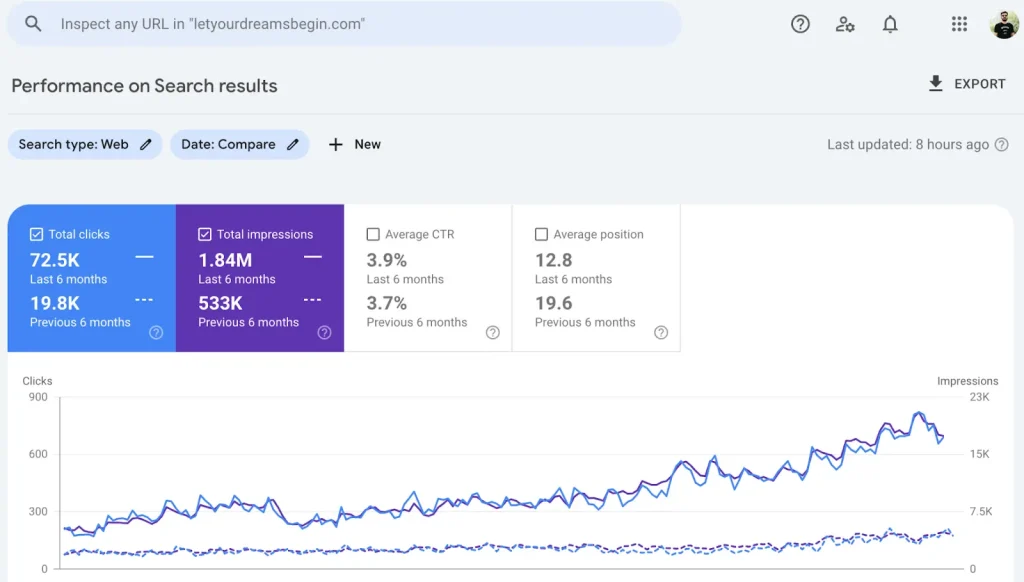Click the peak of the clicks line chart

pyautogui.click(x=918, y=413)
